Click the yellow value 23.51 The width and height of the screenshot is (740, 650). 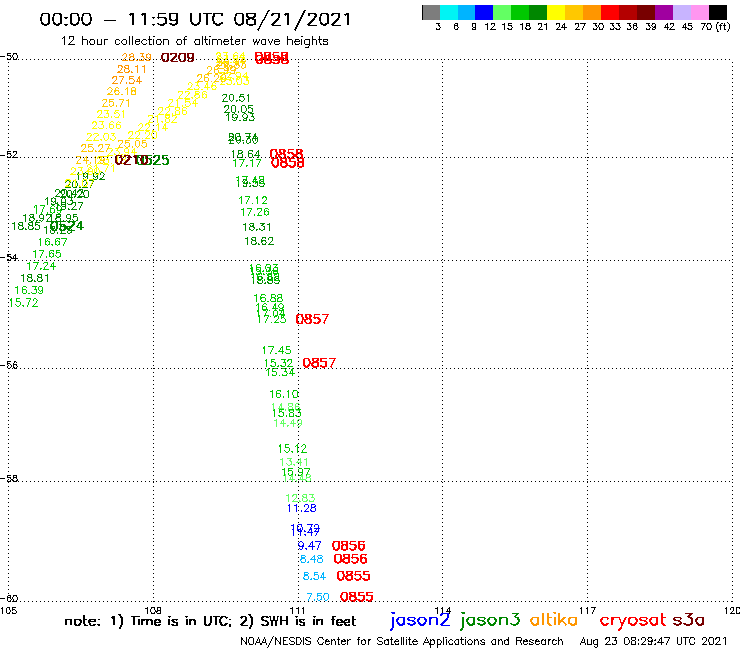pos(111,114)
